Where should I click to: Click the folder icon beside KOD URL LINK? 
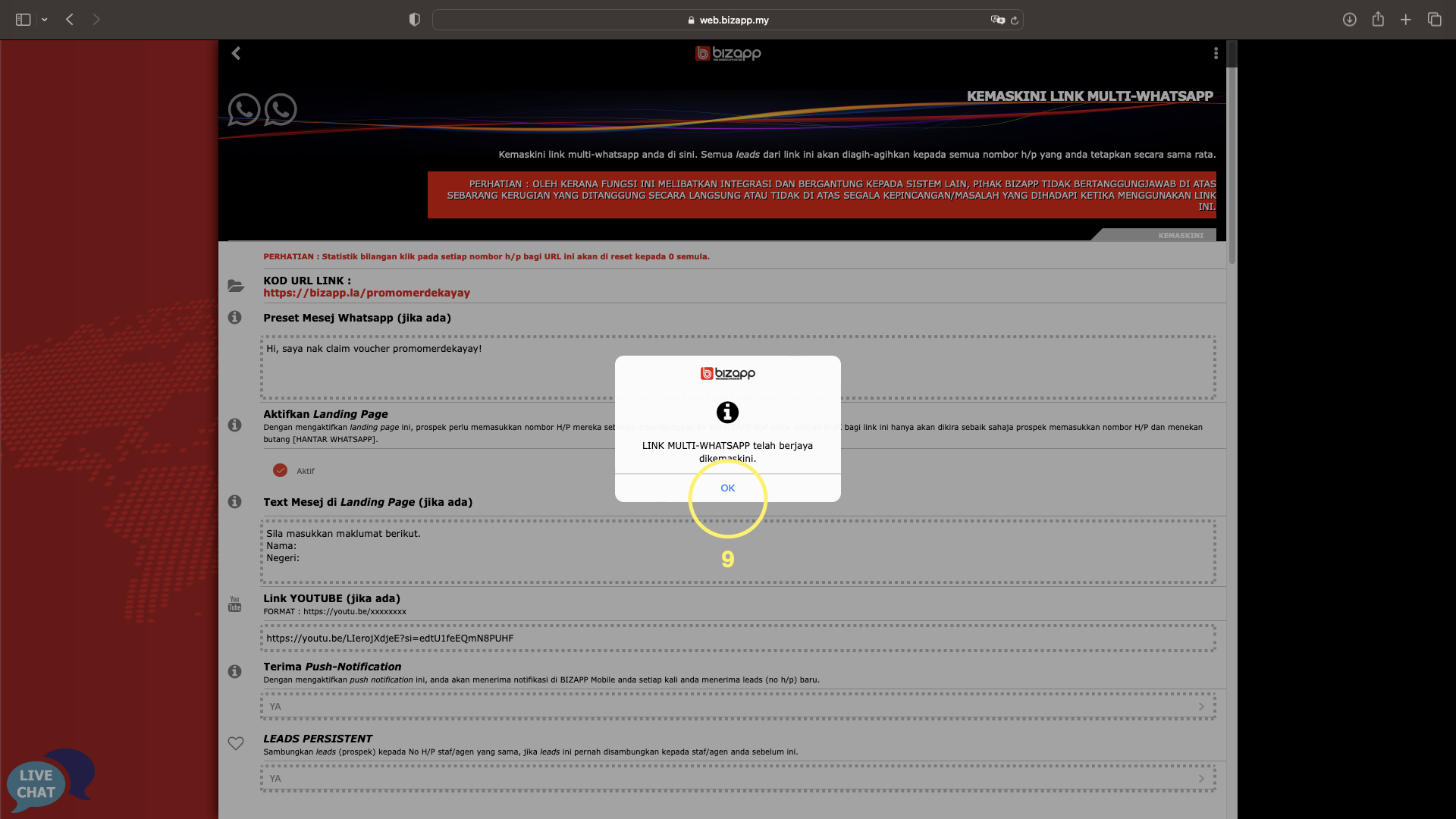coord(236,286)
